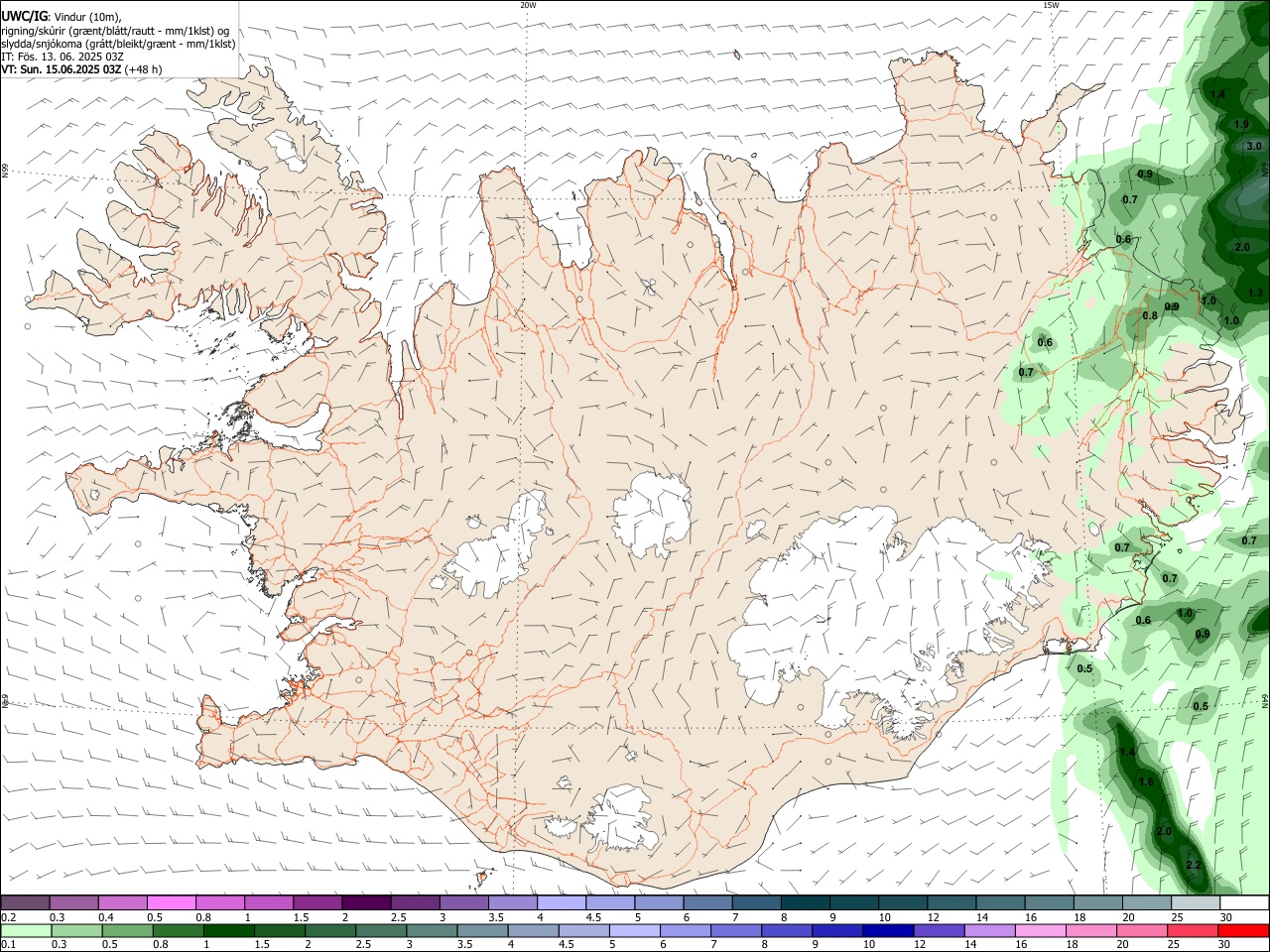This screenshot has height=952, width=1270.
Task: Click the 0.8 precipitation value on the map
Action: [1150, 315]
